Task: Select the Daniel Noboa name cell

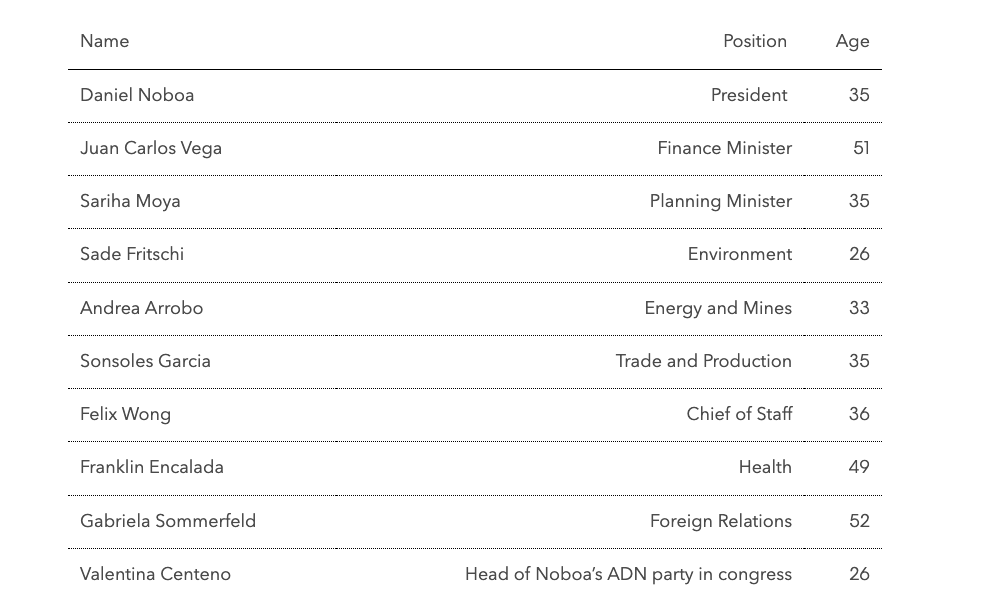Action: (137, 95)
